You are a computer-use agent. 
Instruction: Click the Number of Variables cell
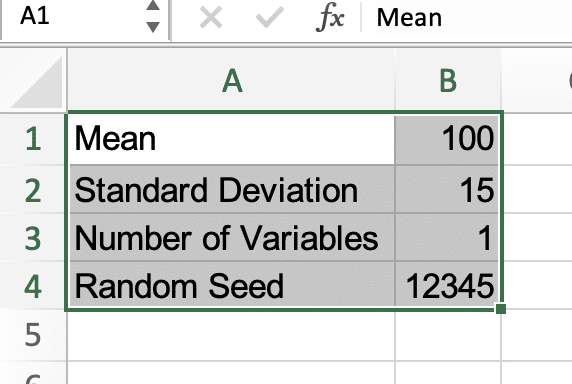pos(232,237)
